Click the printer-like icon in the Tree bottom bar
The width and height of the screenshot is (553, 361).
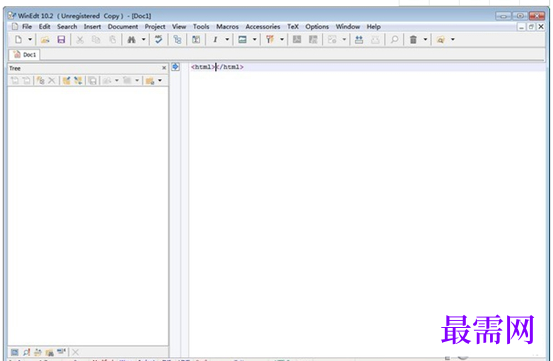coord(38,352)
